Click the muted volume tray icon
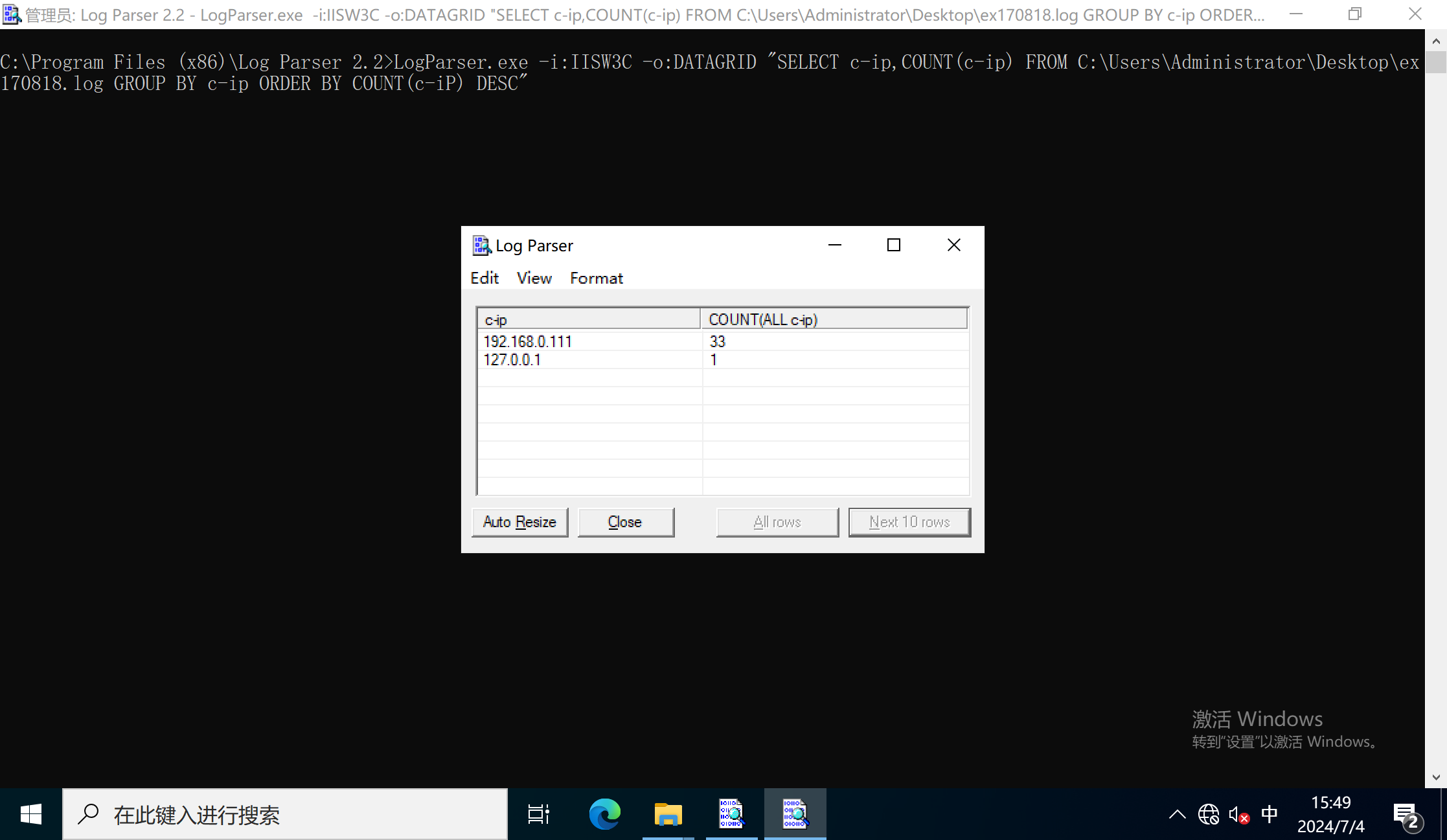Screen dimensions: 1447x840 pyautogui.click(x=1238, y=814)
